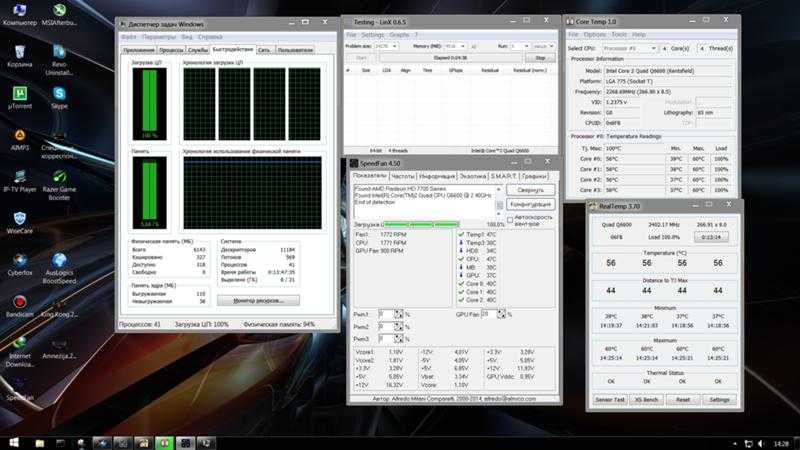Click the Core Temp window title icon
Image resolution: width=800 pixels, height=450 pixels.
[x=570, y=21]
